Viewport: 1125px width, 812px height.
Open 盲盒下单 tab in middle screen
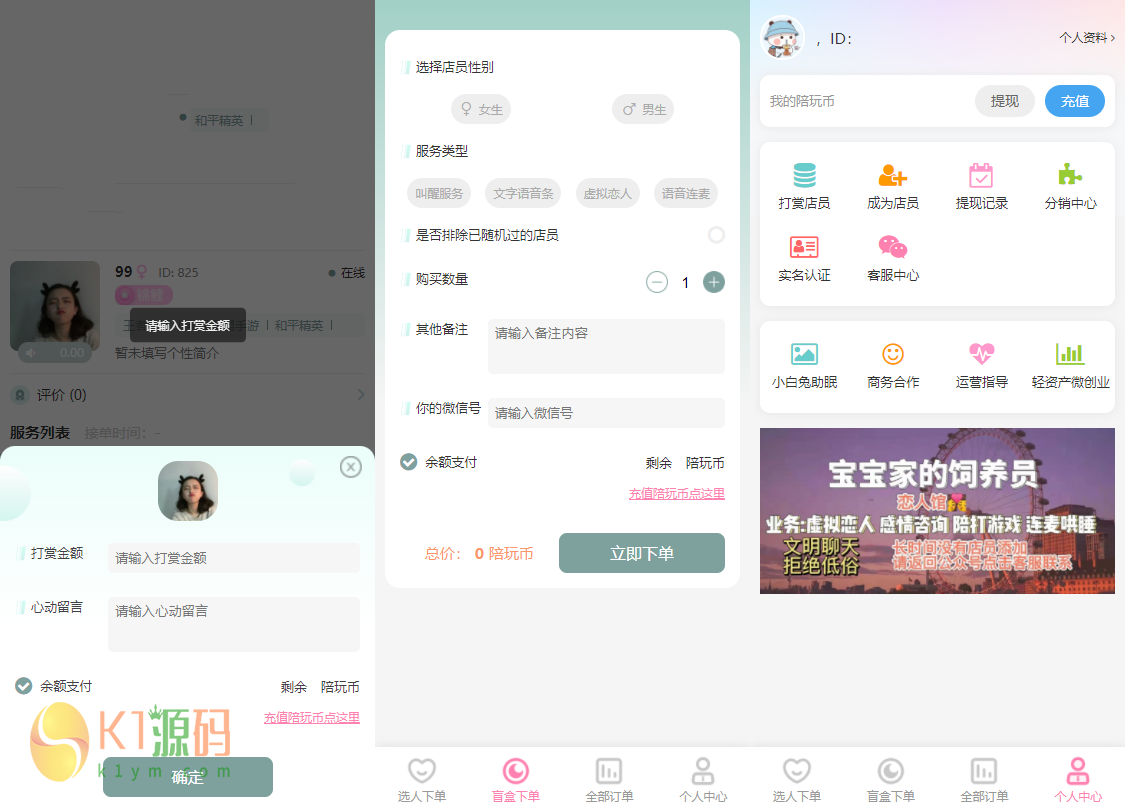515,780
